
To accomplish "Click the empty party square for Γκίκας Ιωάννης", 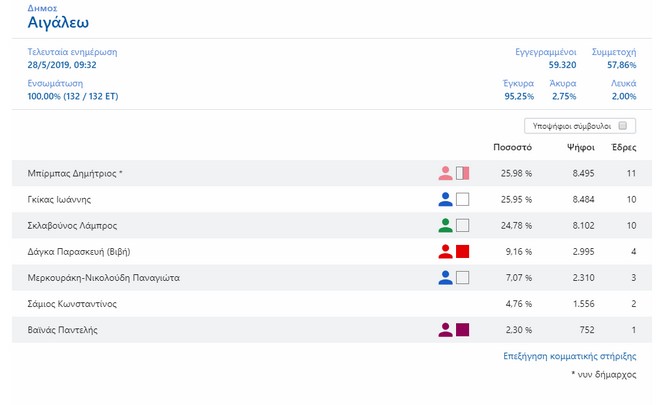I will pyautogui.click(x=462, y=199).
